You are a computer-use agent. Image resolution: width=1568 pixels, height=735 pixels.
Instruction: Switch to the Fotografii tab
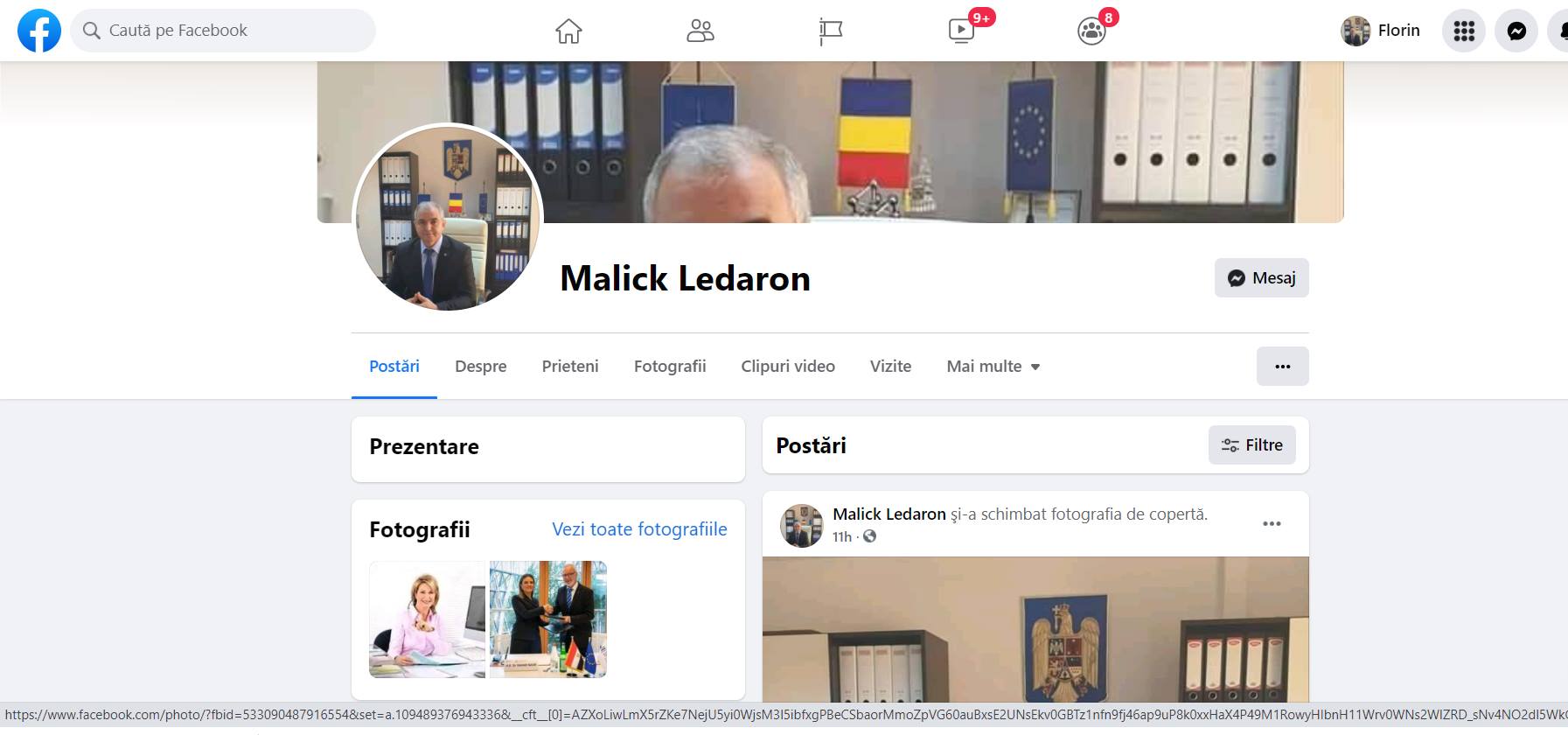[670, 367]
